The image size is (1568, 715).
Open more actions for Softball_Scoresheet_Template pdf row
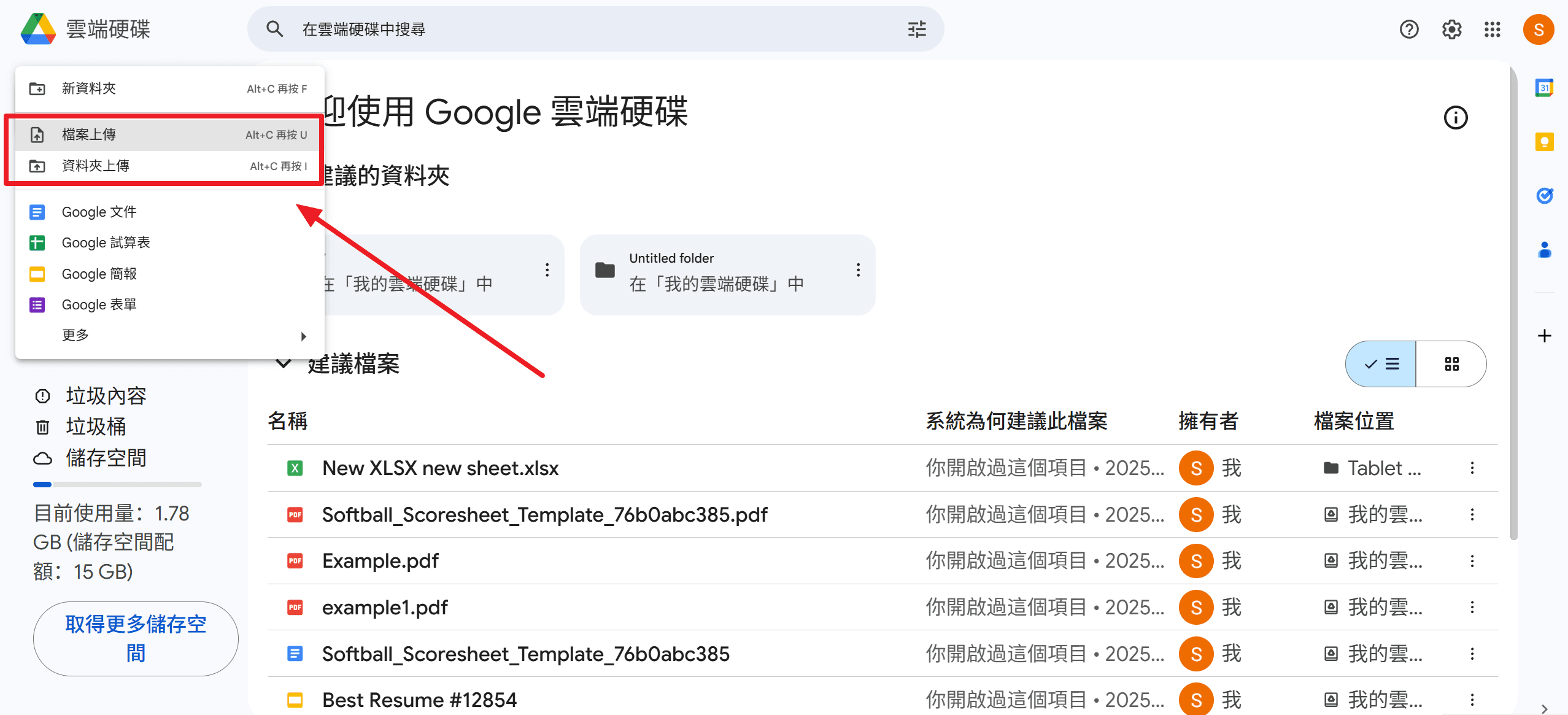click(x=1472, y=515)
